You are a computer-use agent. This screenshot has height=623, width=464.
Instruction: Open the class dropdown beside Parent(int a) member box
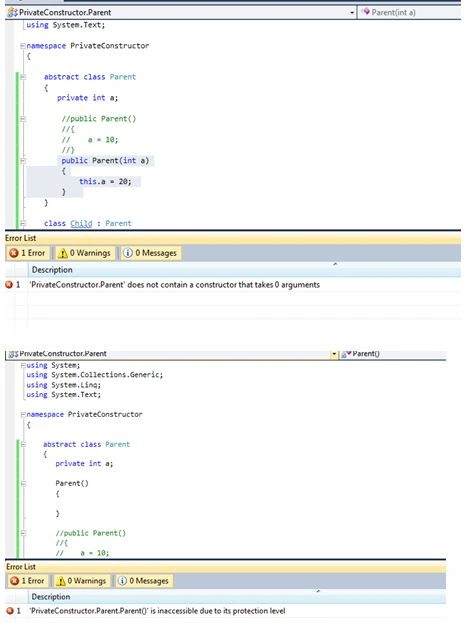(352, 13)
